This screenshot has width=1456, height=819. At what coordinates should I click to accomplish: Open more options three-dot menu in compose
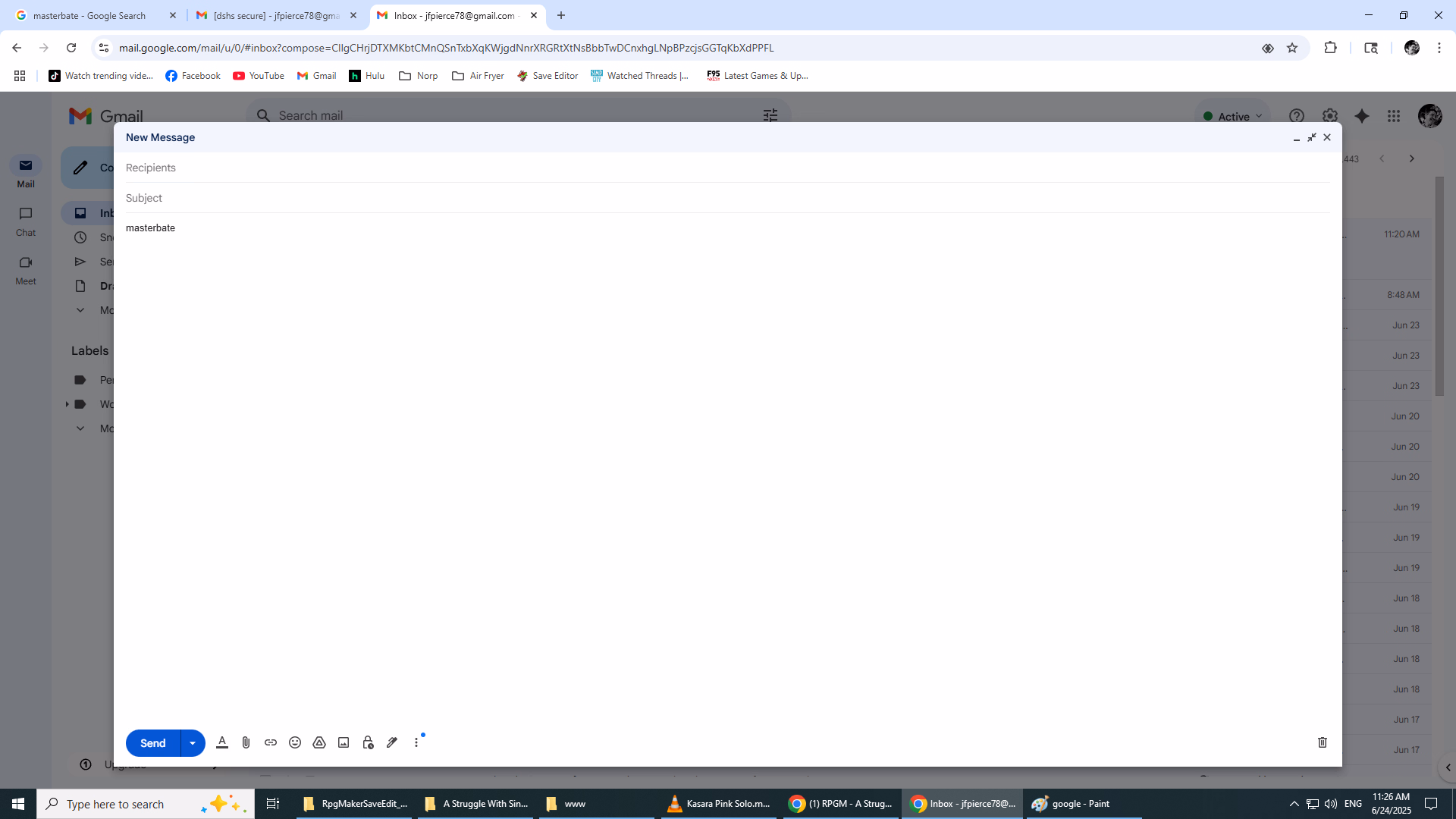[x=416, y=743]
